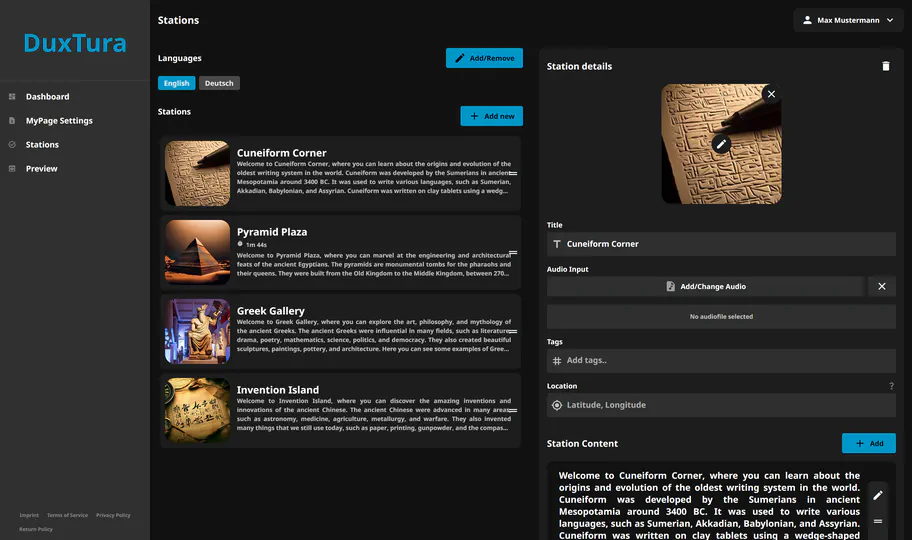Click the Add tags input field
This screenshot has width=912, height=540.
720,360
